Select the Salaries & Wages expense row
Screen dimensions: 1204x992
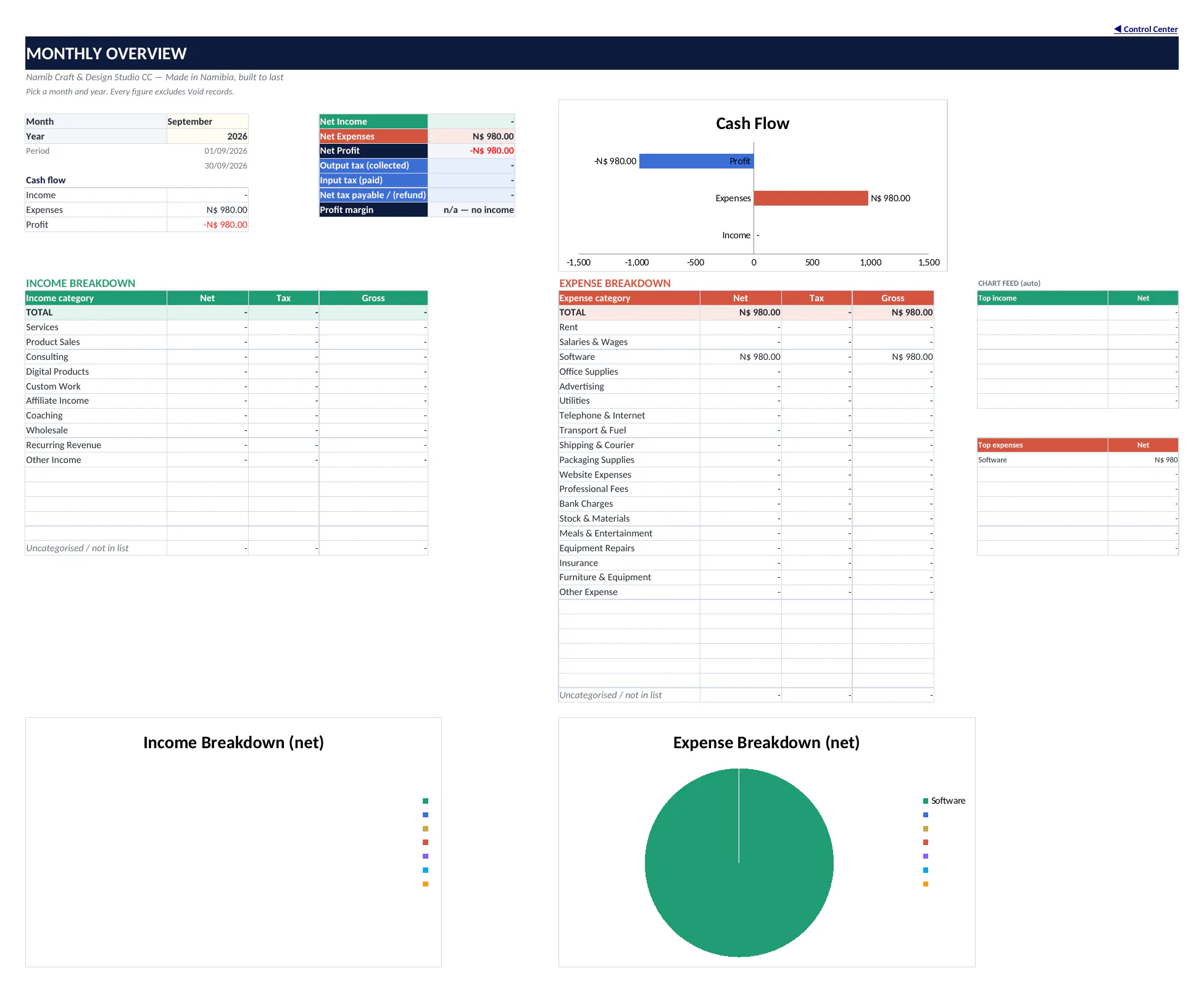coord(746,342)
